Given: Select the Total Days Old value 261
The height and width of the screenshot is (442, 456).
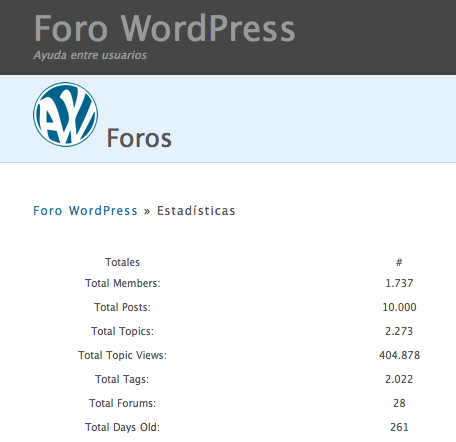Looking at the screenshot, I should click(x=399, y=427).
